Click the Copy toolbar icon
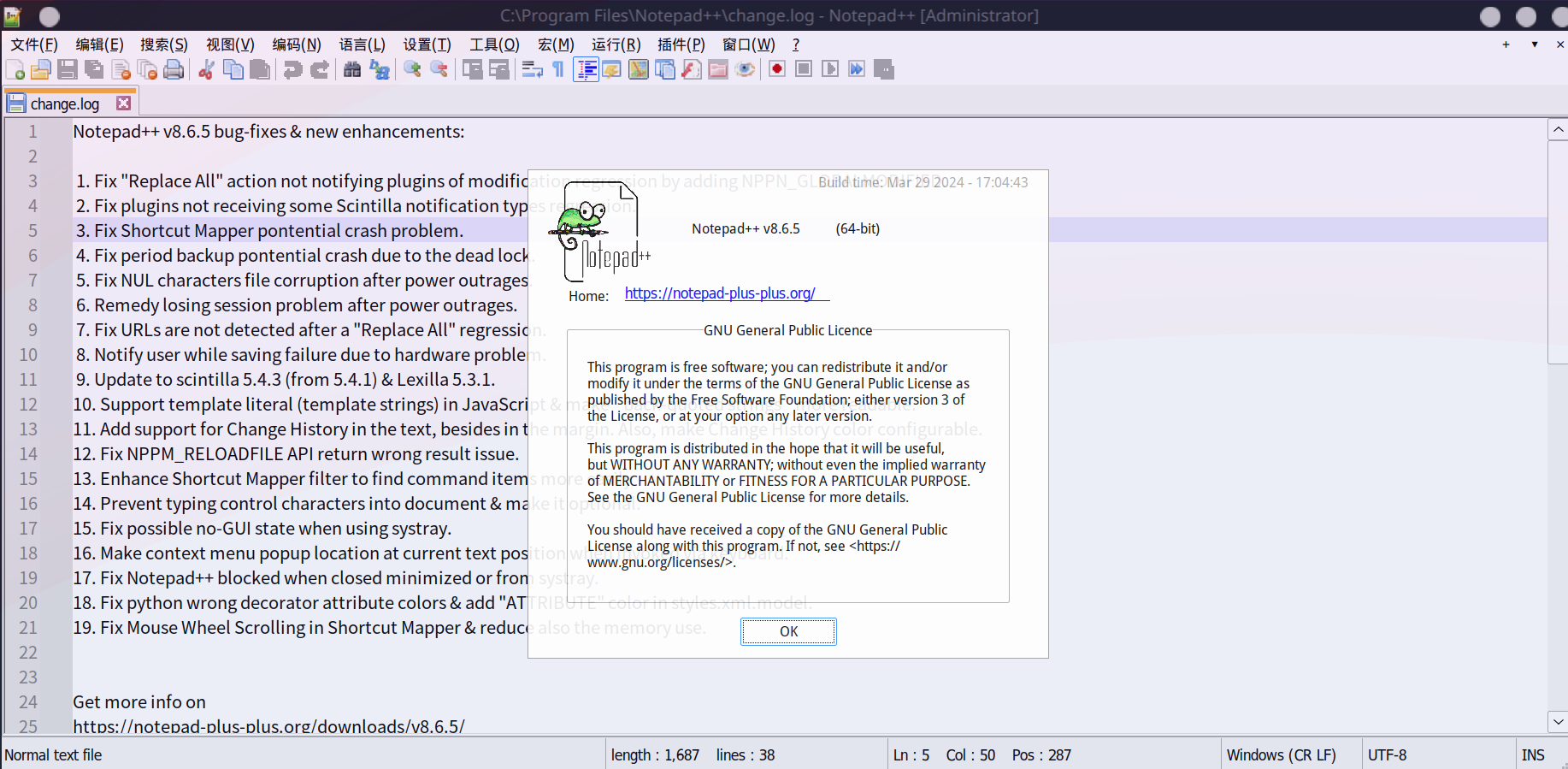 pyautogui.click(x=233, y=69)
